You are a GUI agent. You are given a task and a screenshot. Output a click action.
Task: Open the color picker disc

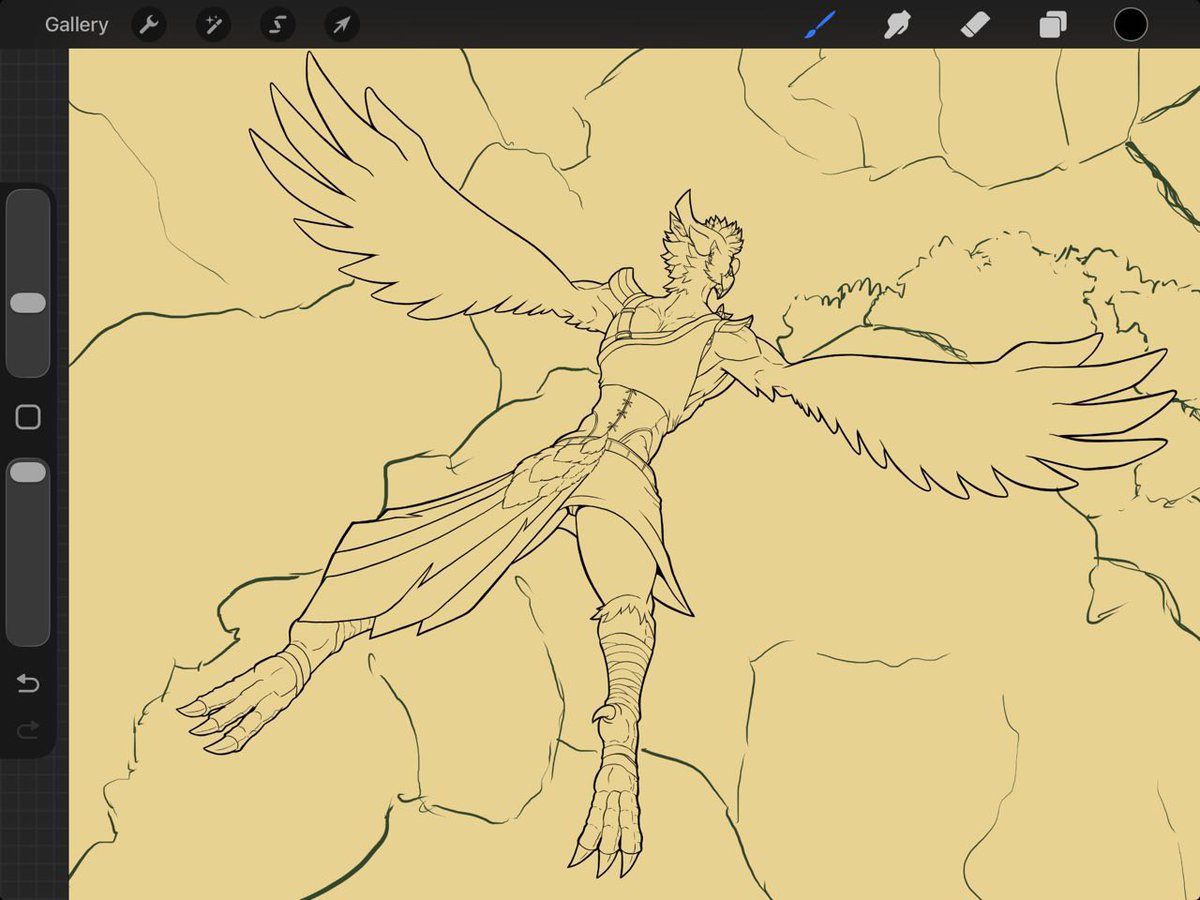point(1130,25)
